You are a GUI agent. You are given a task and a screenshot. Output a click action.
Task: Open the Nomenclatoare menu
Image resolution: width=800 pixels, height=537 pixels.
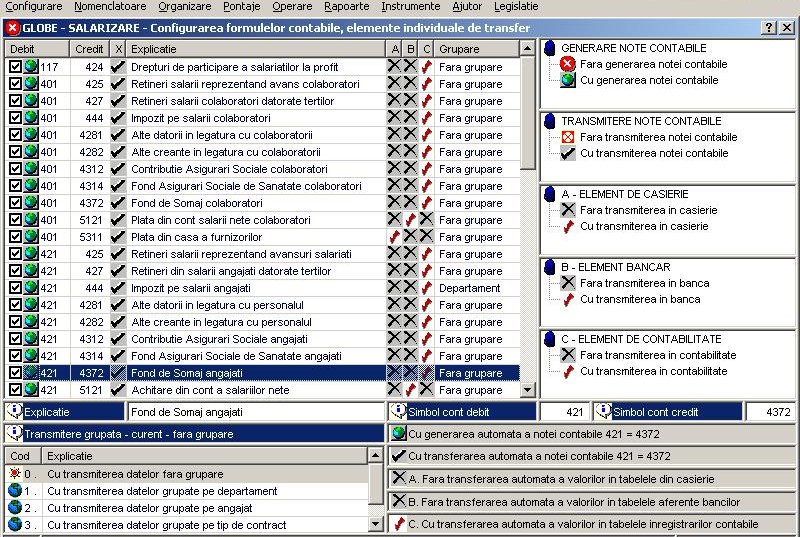pyautogui.click(x=103, y=6)
